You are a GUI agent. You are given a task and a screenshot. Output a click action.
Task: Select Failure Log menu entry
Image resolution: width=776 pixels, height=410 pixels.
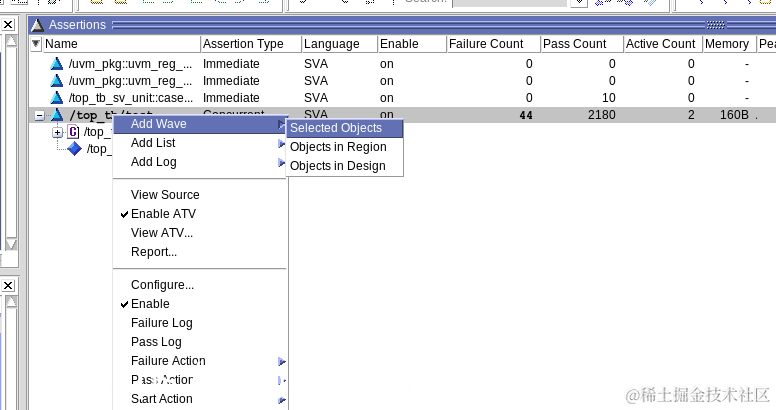pos(200,323)
